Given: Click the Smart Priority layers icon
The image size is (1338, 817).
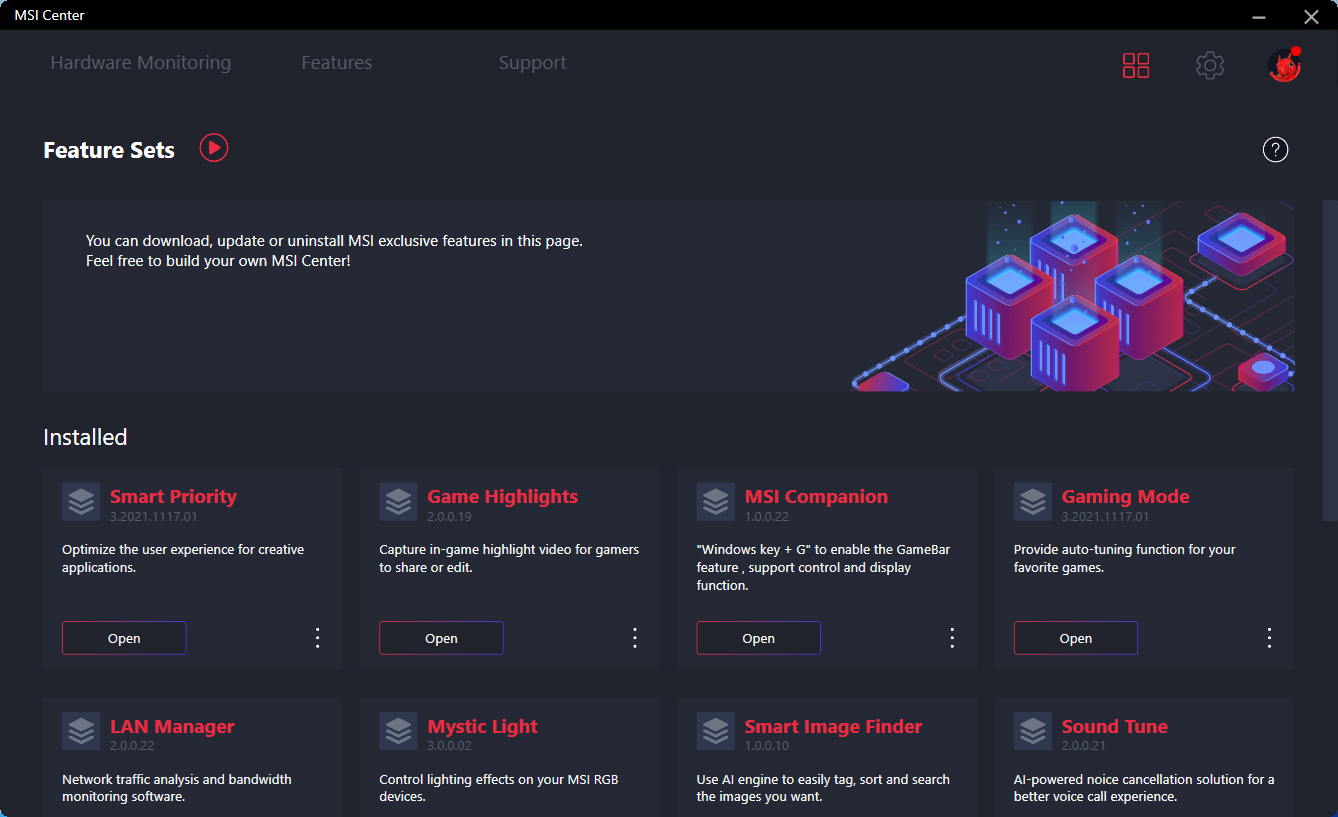Looking at the screenshot, I should (81, 502).
